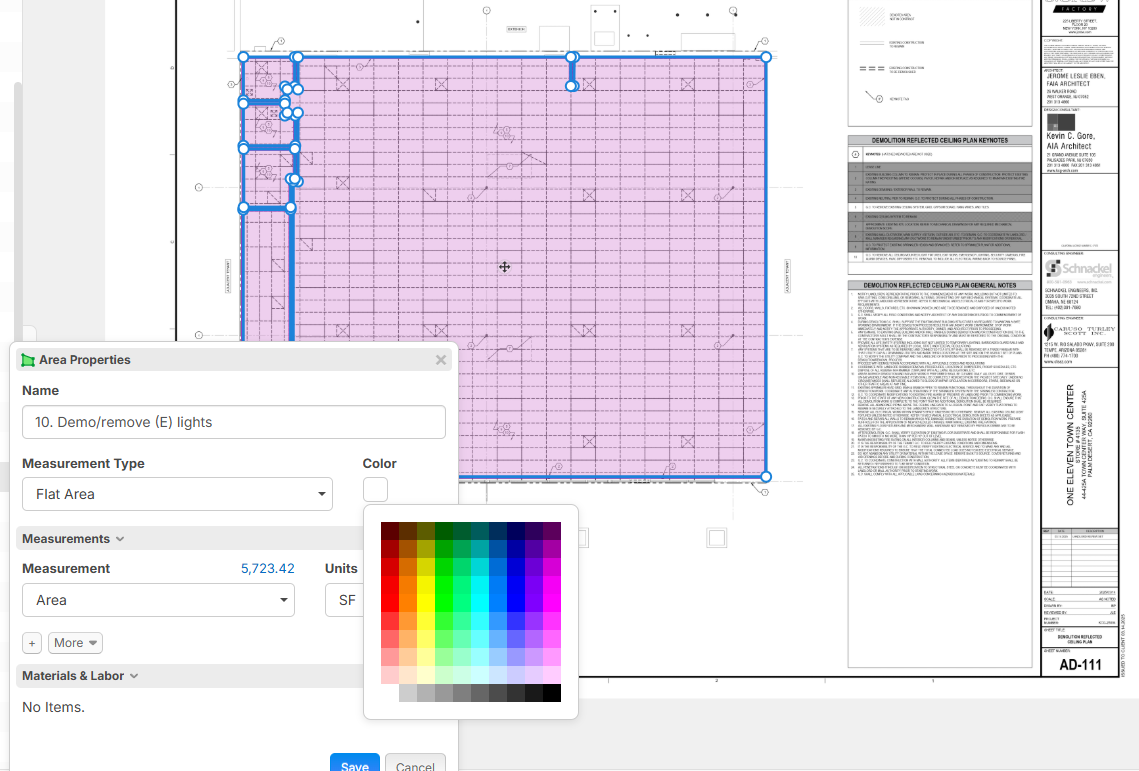
Task: Collapse the Measurements section header
Action: pyautogui.click(x=73, y=538)
